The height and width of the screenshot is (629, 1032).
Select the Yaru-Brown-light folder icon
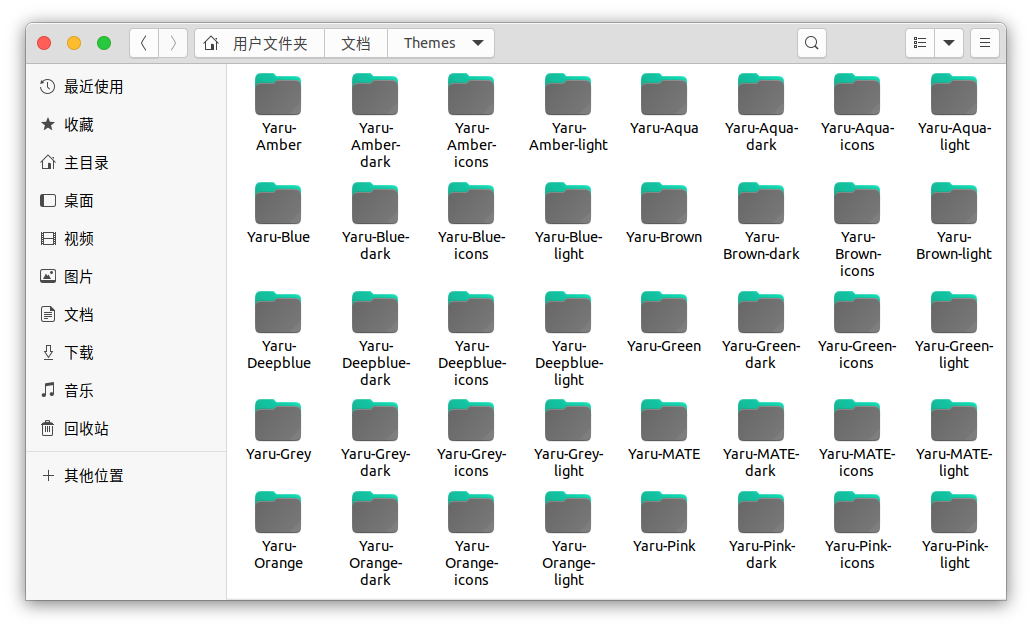953,203
